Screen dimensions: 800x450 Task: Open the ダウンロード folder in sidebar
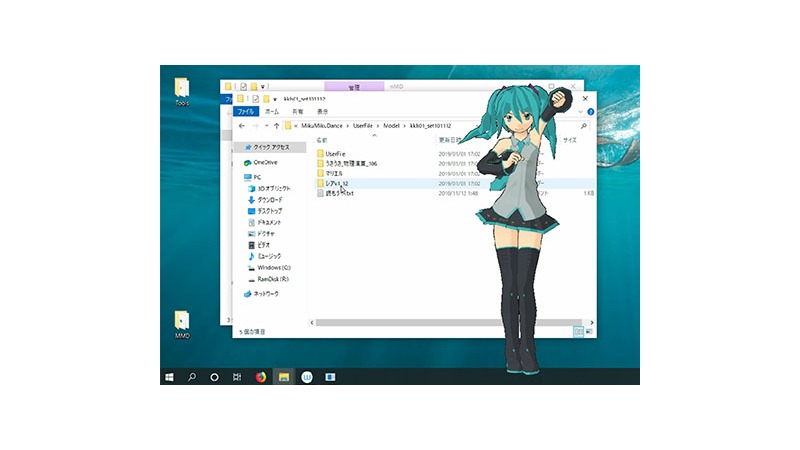point(269,200)
